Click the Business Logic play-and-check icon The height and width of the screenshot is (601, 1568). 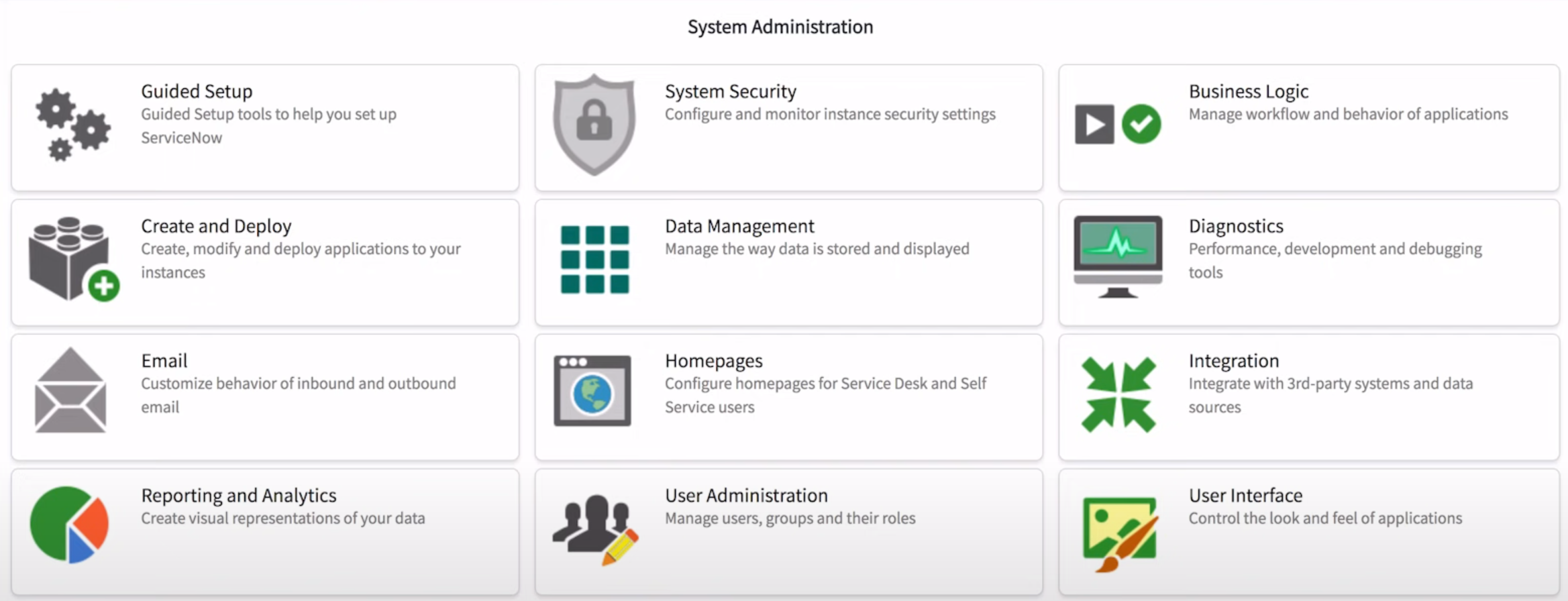(x=1117, y=124)
